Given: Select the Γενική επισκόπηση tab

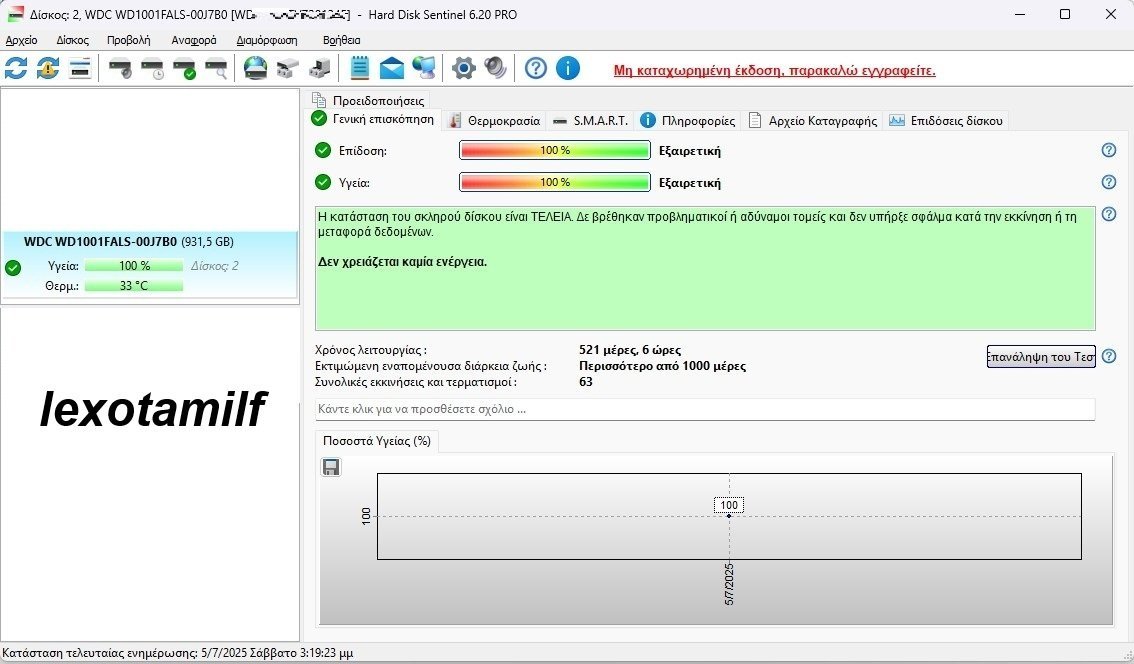Looking at the screenshot, I should (373, 119).
